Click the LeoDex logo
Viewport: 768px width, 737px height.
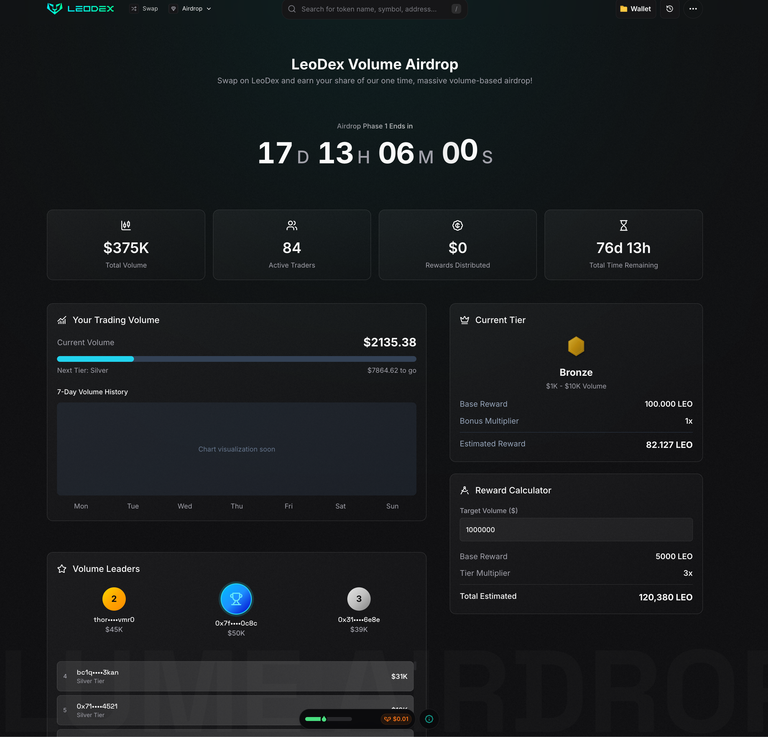(80, 8)
